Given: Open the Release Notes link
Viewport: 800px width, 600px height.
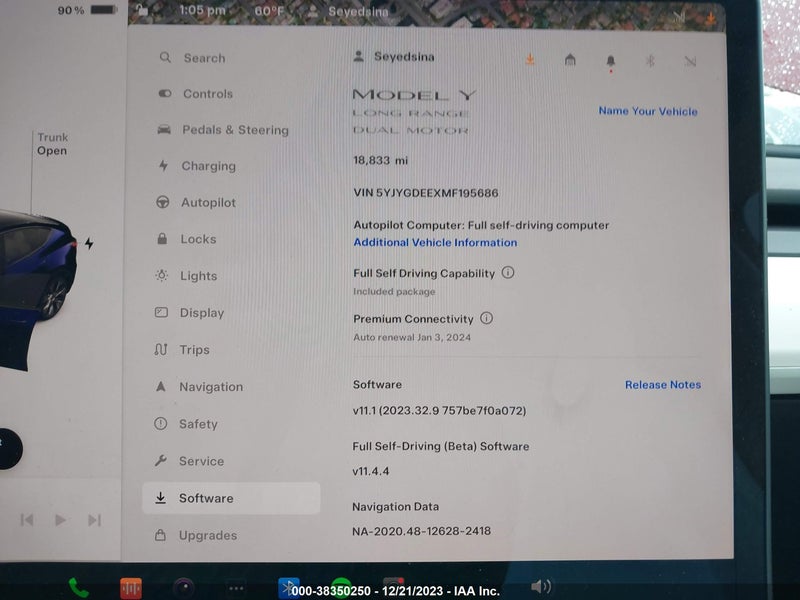Looking at the screenshot, I should tap(663, 385).
